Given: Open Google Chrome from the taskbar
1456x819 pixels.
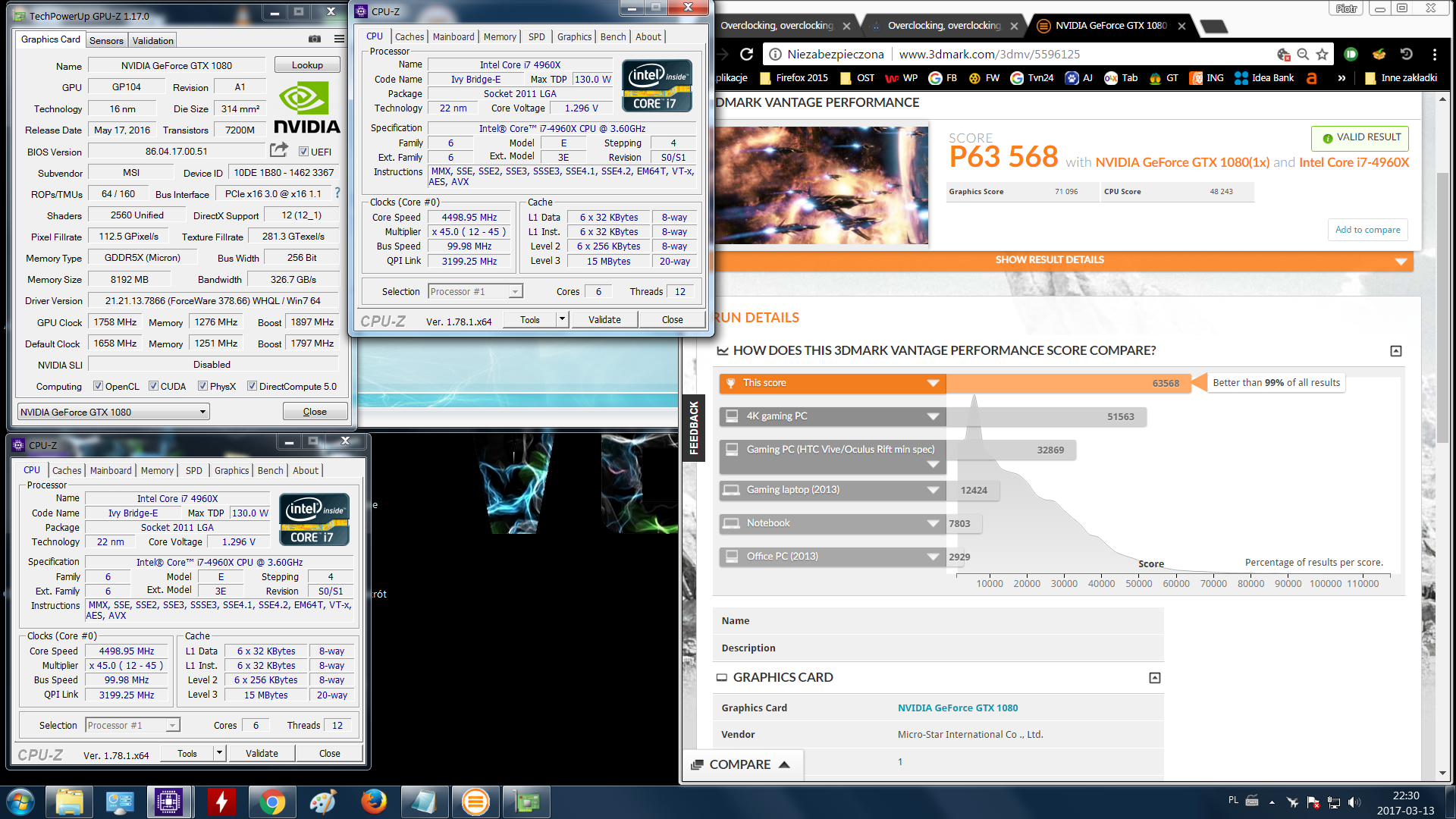Looking at the screenshot, I should (x=271, y=802).
